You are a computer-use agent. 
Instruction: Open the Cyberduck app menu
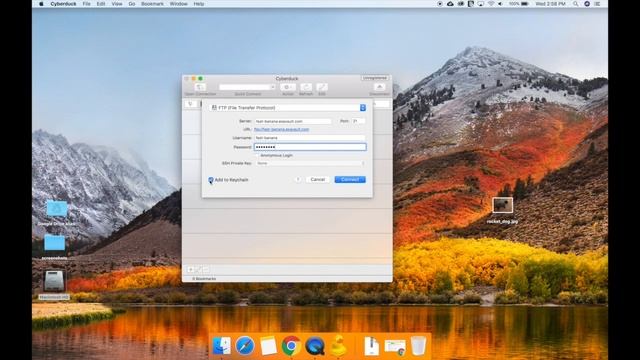tap(63, 4)
